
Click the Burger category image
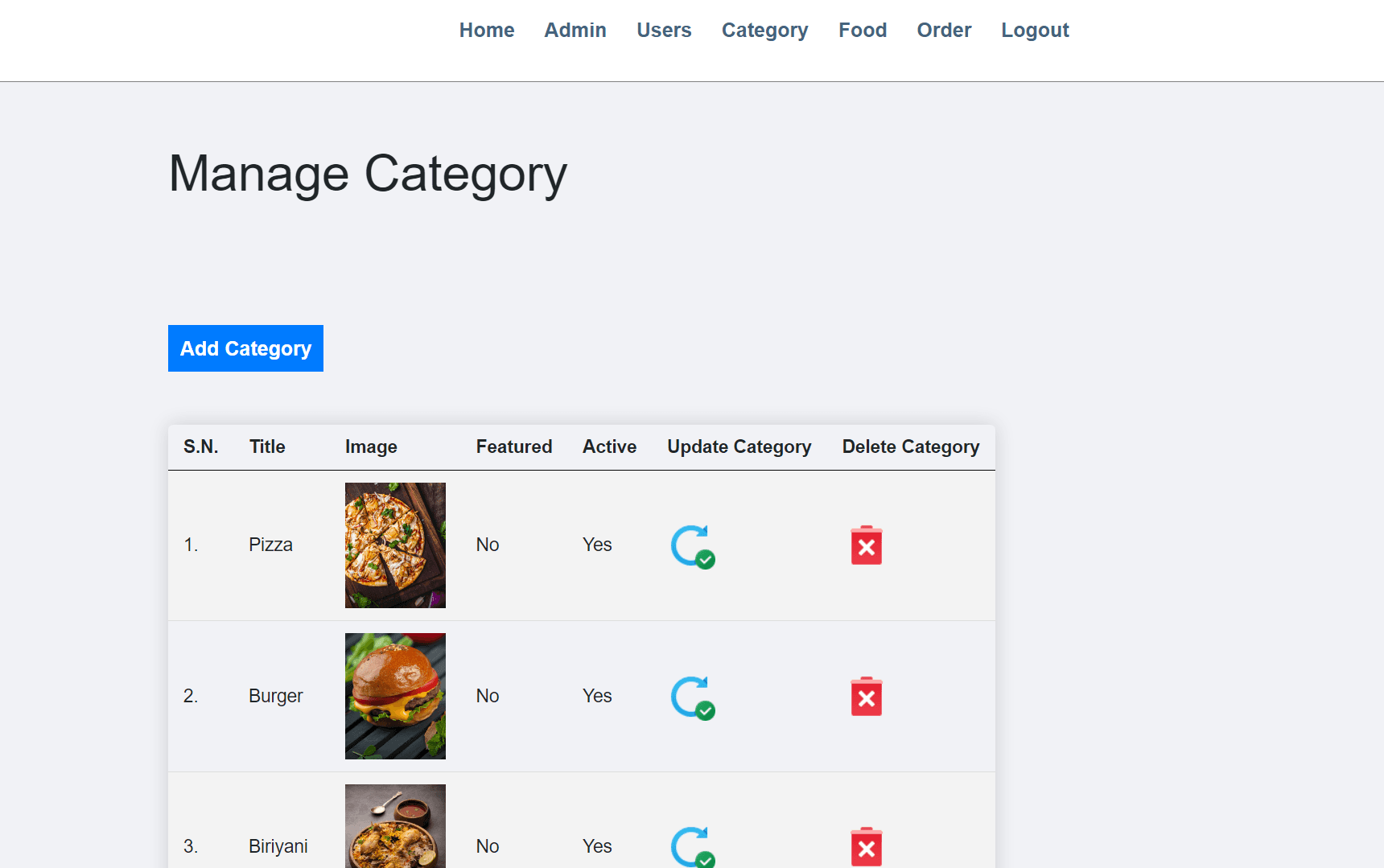[x=395, y=696]
